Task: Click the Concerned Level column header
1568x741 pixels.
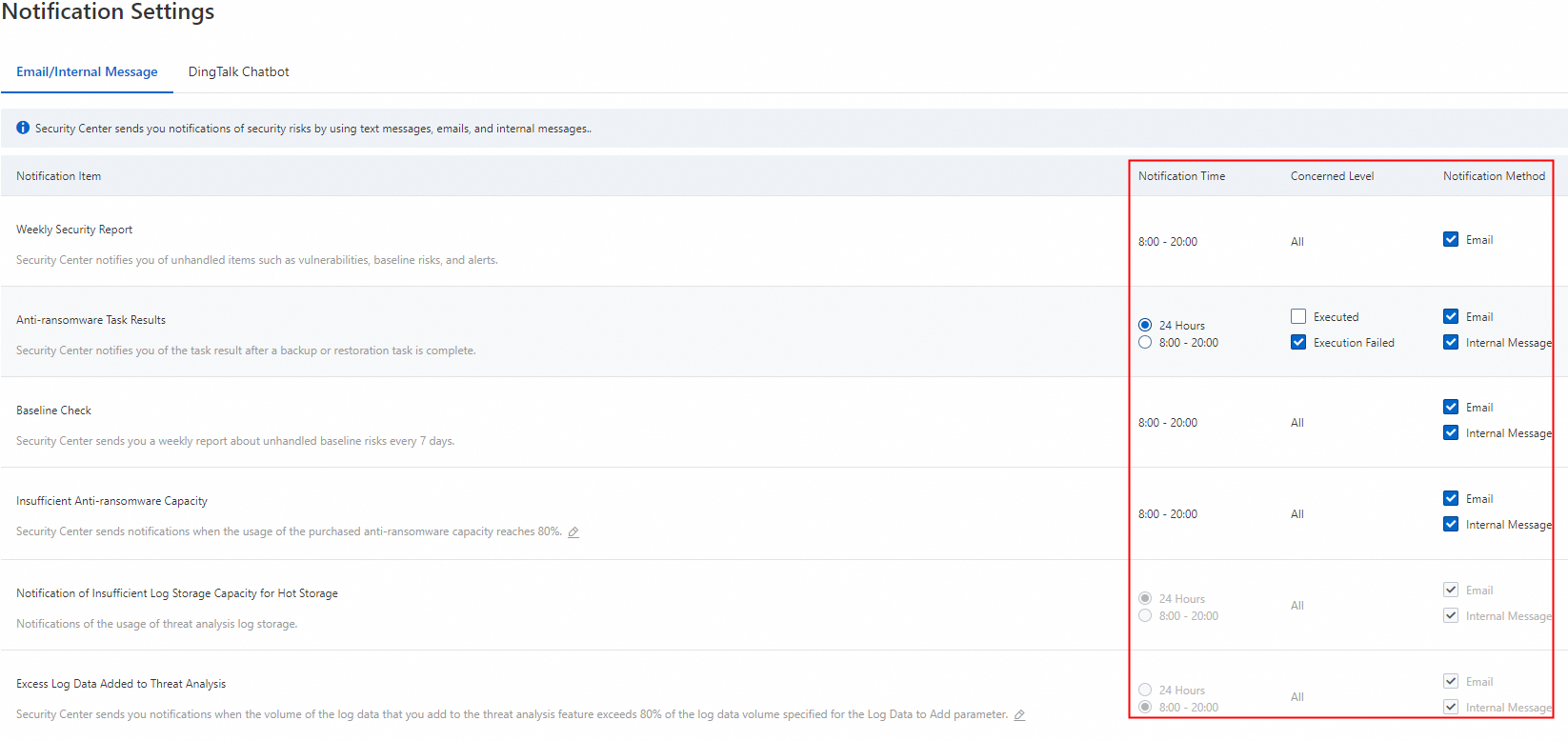Action: pyautogui.click(x=1332, y=176)
